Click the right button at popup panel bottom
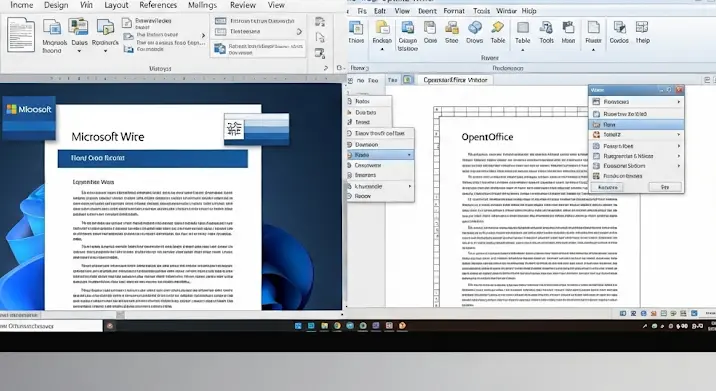Image resolution: width=716 pixels, height=391 pixels. [x=665, y=187]
